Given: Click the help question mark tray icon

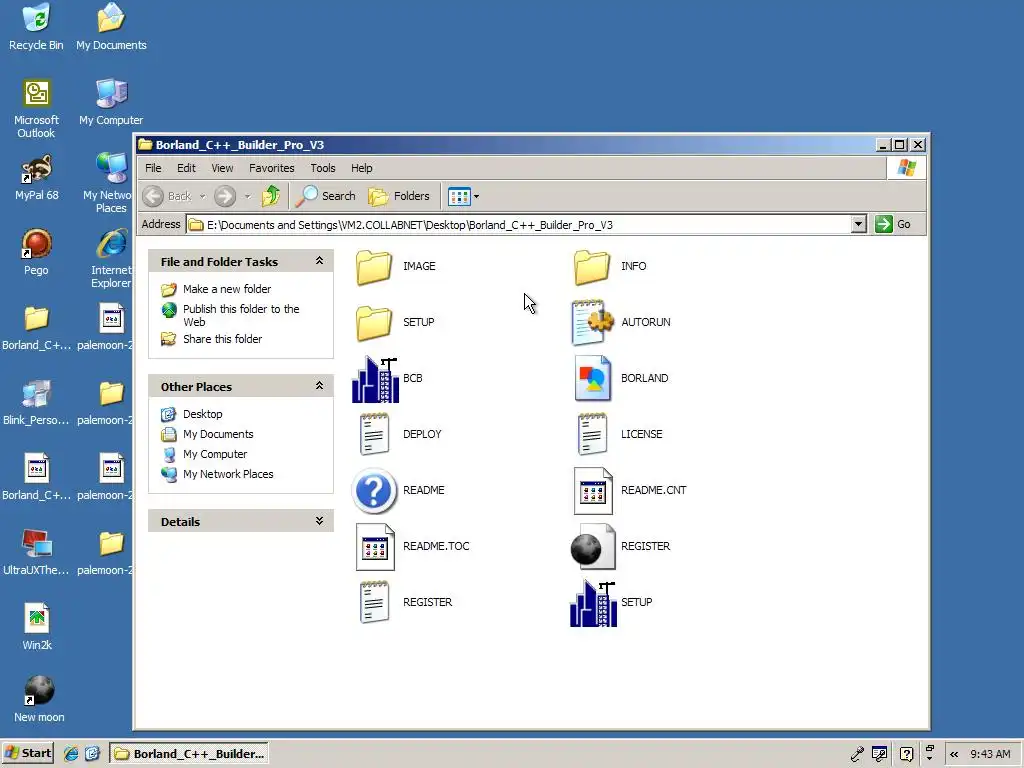Looking at the screenshot, I should (906, 754).
